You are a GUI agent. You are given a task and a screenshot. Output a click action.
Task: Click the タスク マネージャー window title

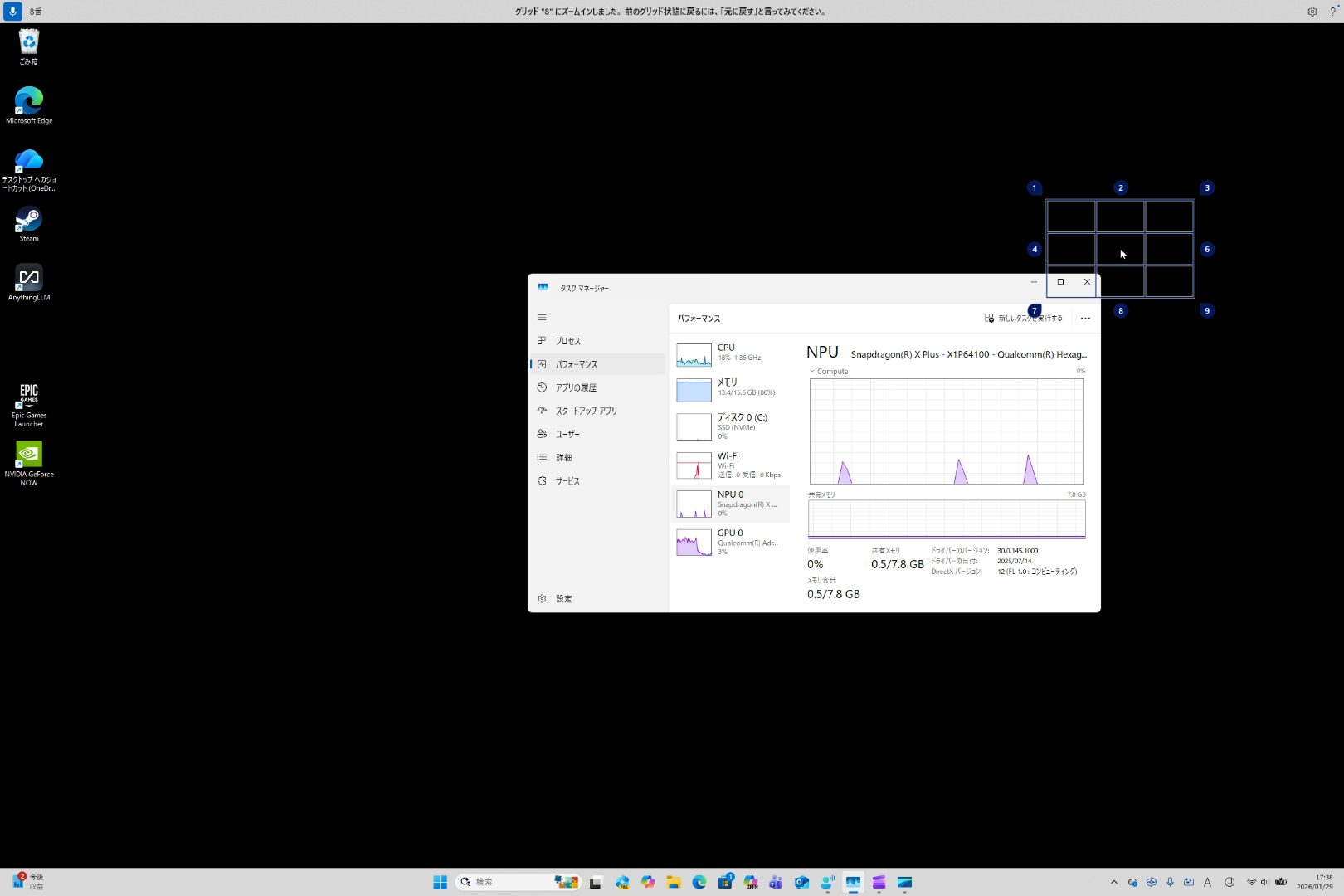(x=584, y=288)
